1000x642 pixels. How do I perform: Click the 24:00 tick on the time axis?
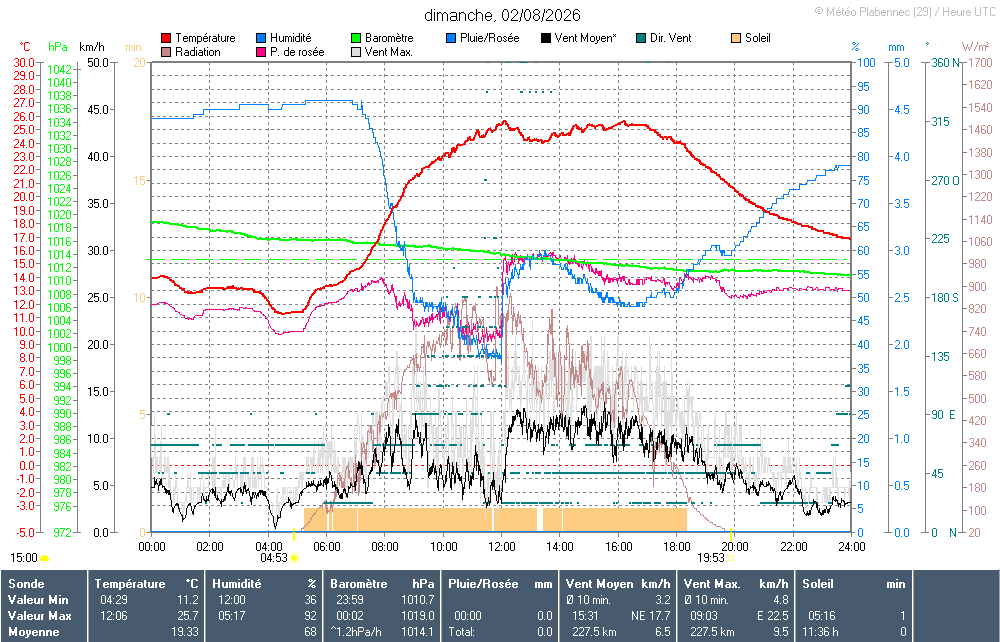pyautogui.click(x=851, y=547)
